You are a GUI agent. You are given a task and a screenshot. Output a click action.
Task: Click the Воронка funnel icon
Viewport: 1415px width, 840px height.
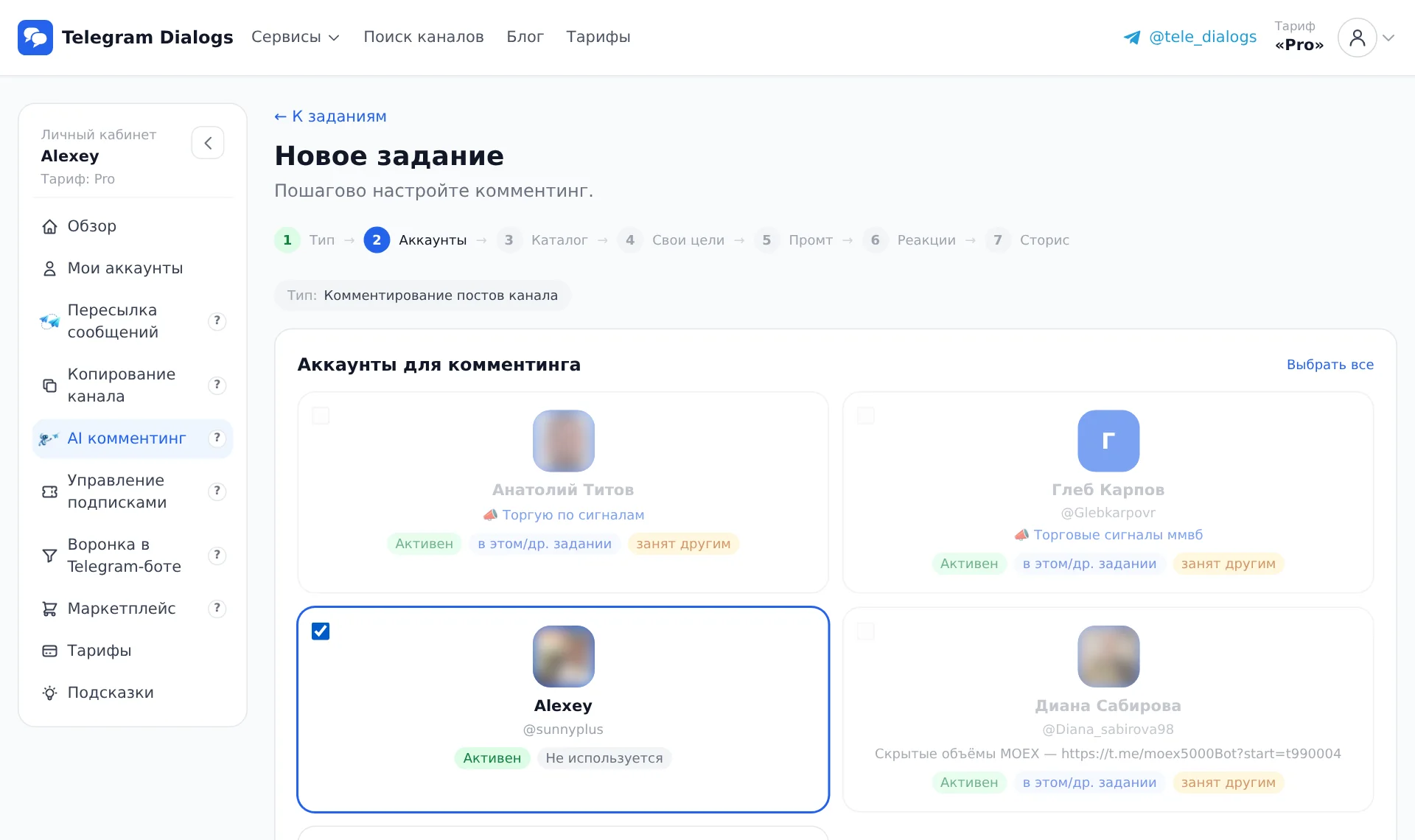click(x=49, y=556)
